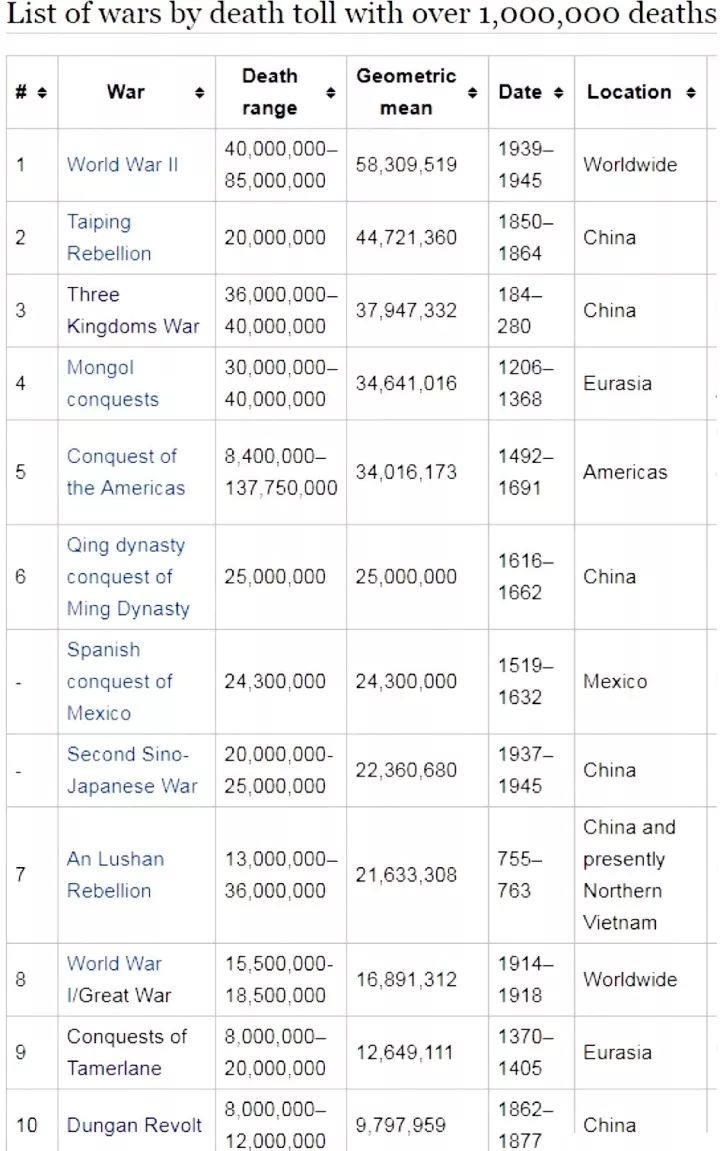Image resolution: width=720 pixels, height=1151 pixels.
Task: Sort by Death range column arrows
Action: (331, 92)
